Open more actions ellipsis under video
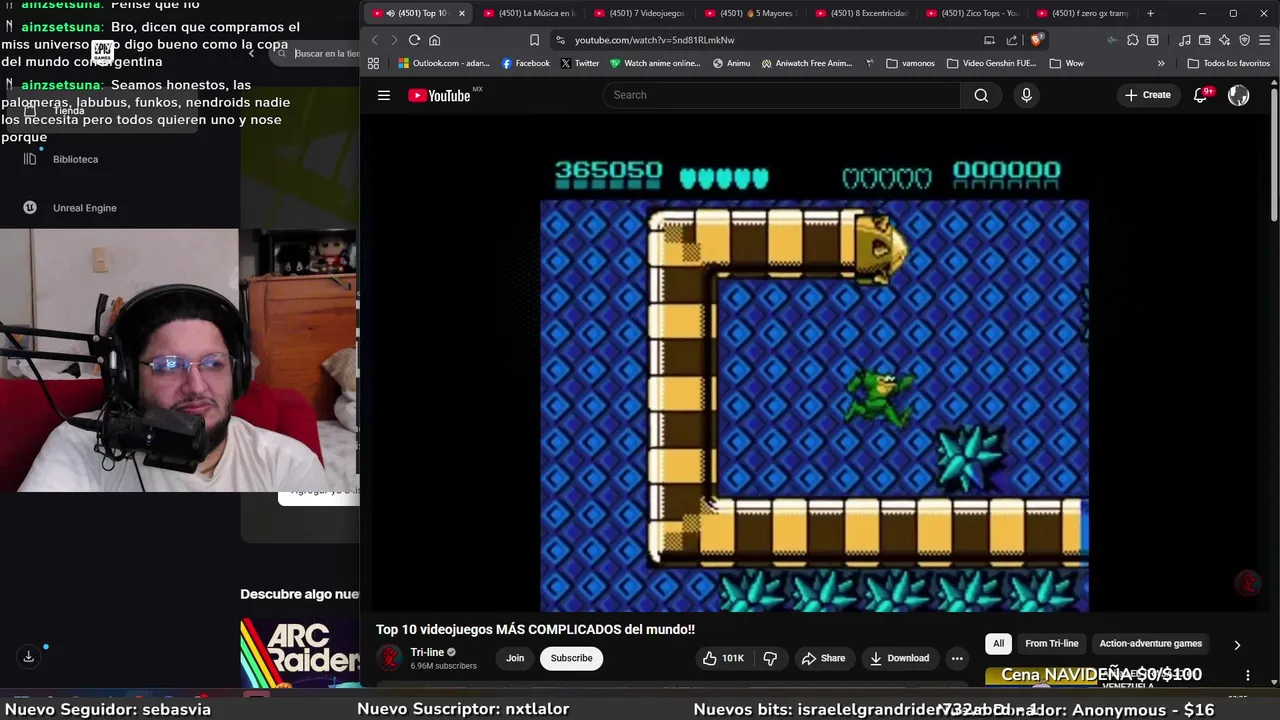The image size is (1280, 720). [x=957, y=658]
